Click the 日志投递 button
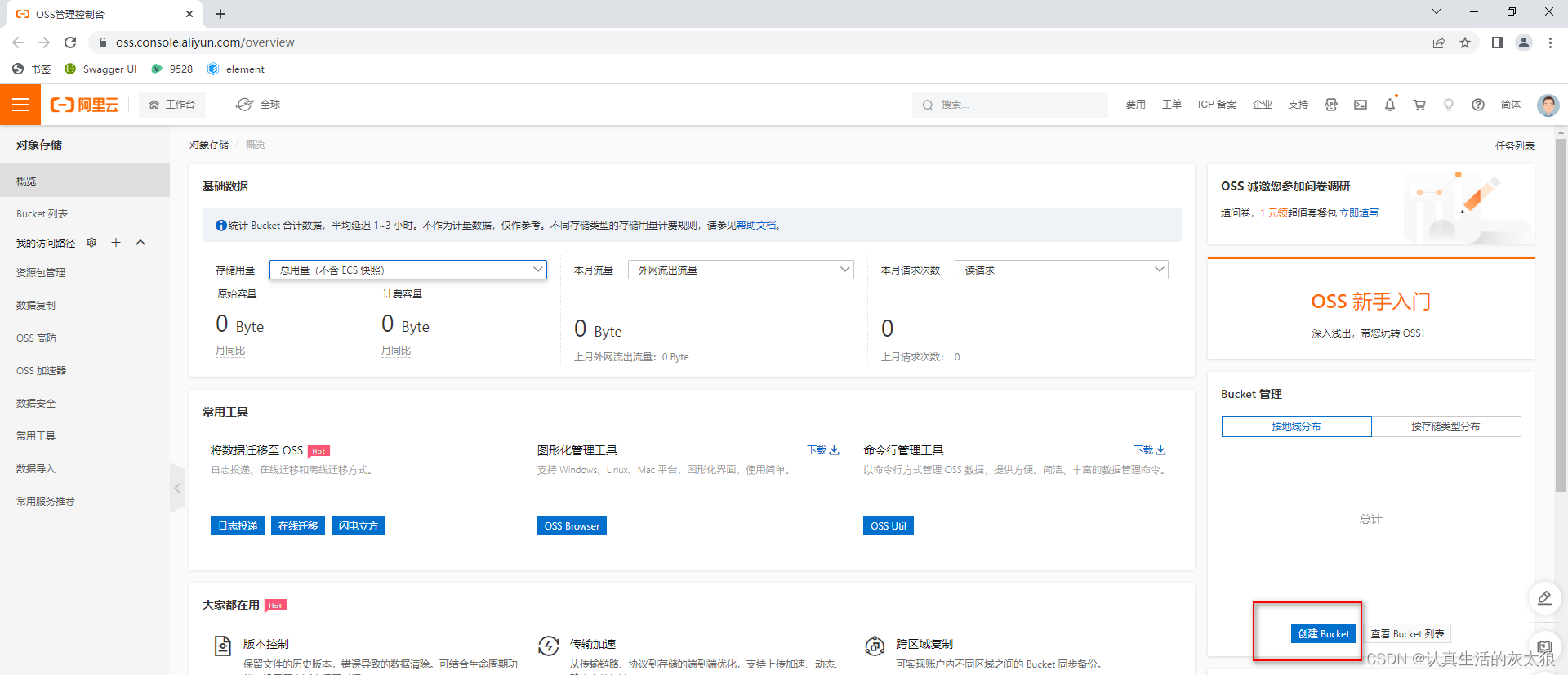The width and height of the screenshot is (1568, 675). tap(238, 525)
